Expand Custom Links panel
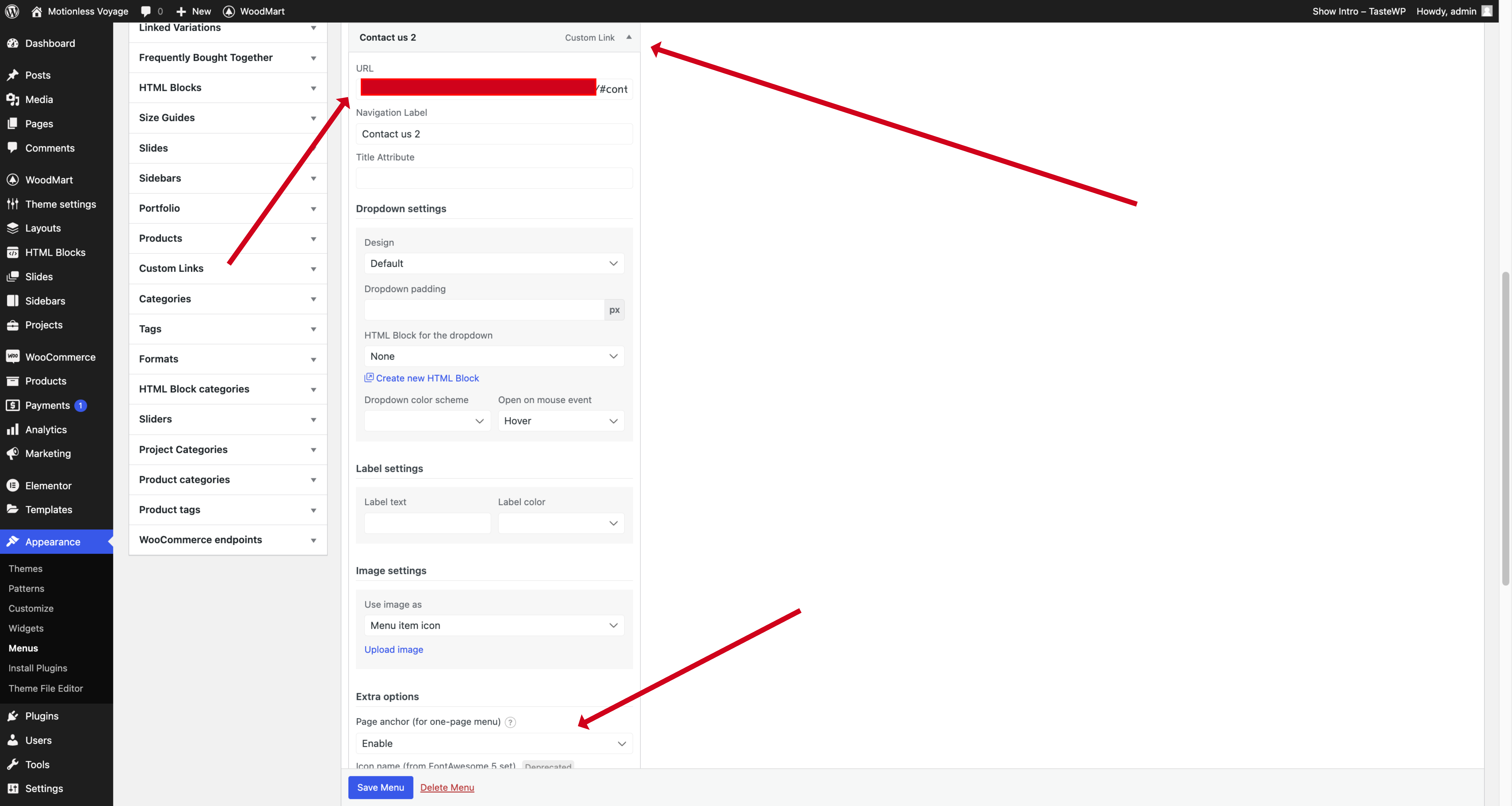Viewport: 1512px width, 806px height. pyautogui.click(x=228, y=269)
